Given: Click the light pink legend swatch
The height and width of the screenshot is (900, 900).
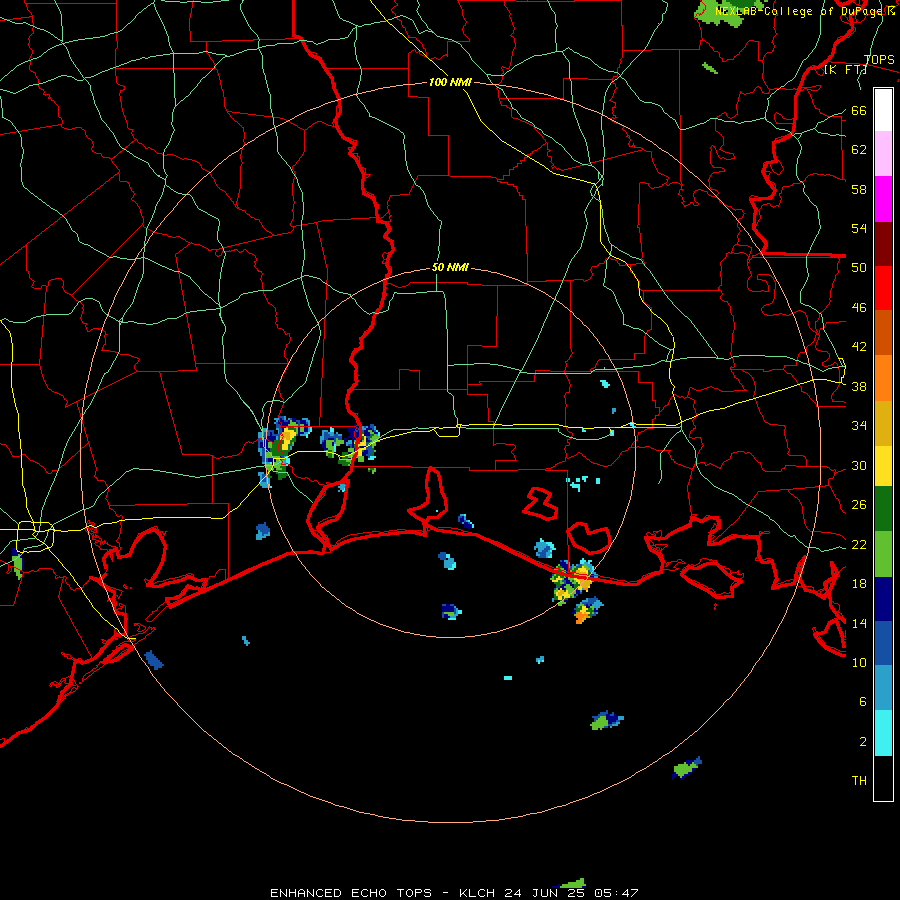Looking at the screenshot, I should (x=883, y=153).
